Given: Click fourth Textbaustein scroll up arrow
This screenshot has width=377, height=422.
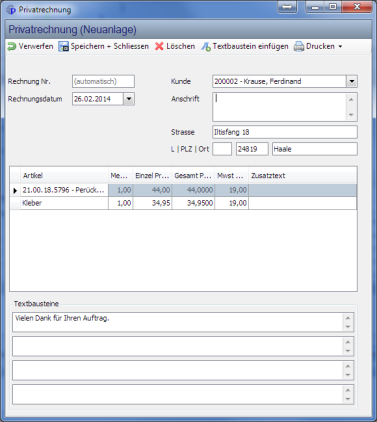Looking at the screenshot, I should (348, 390).
